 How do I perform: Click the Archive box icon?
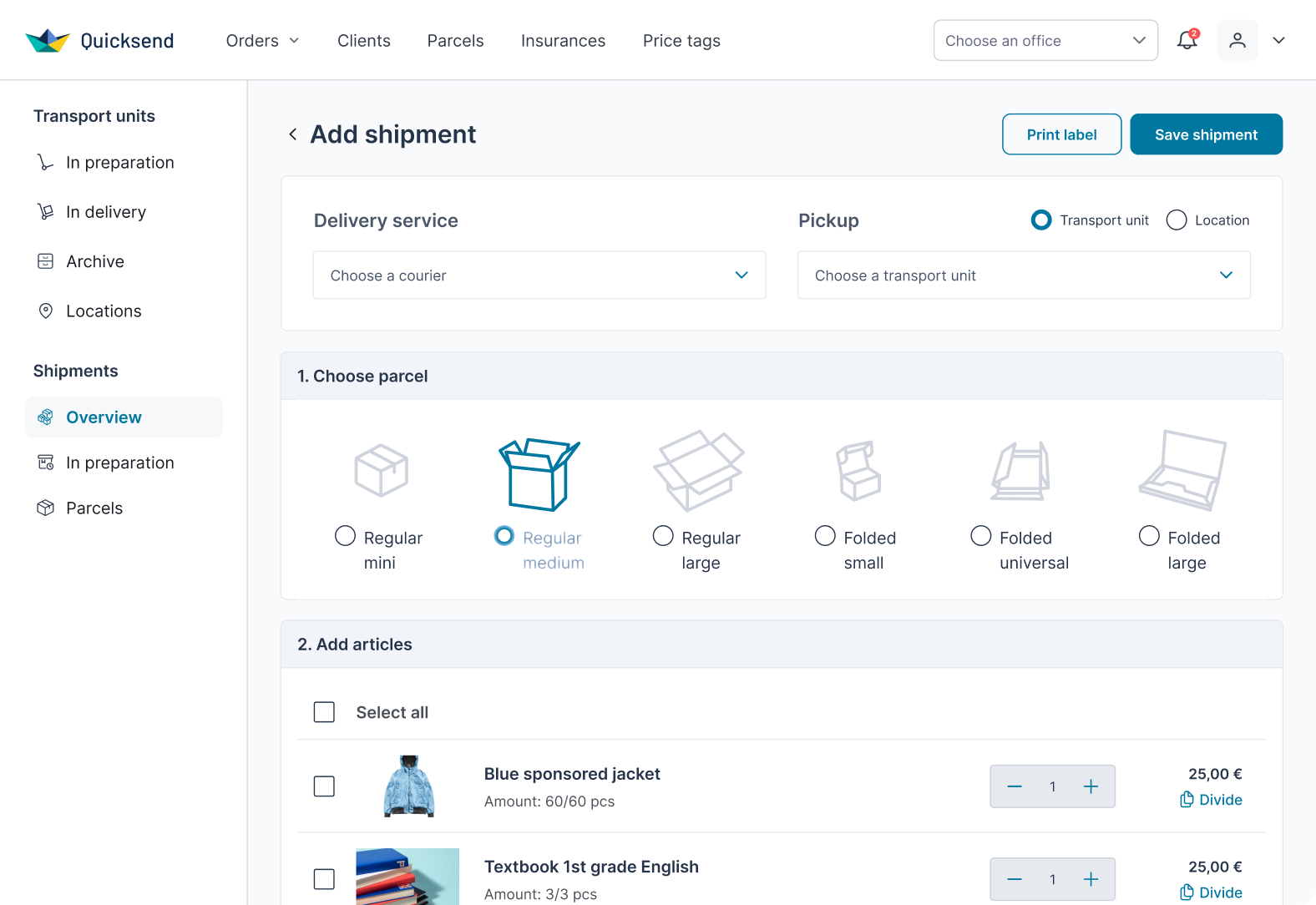click(x=45, y=261)
